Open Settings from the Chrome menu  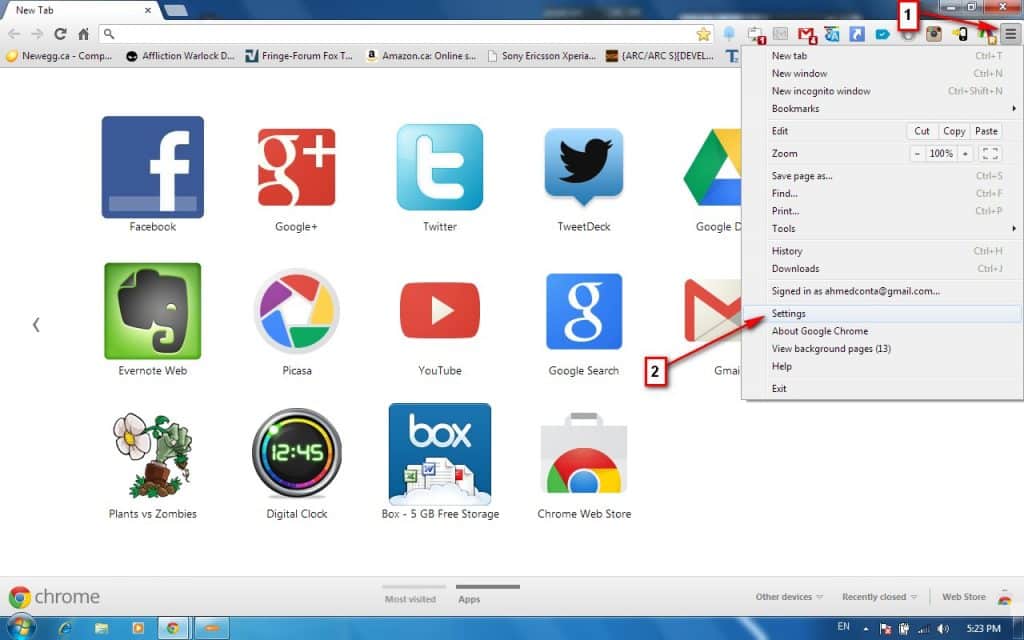882,313
